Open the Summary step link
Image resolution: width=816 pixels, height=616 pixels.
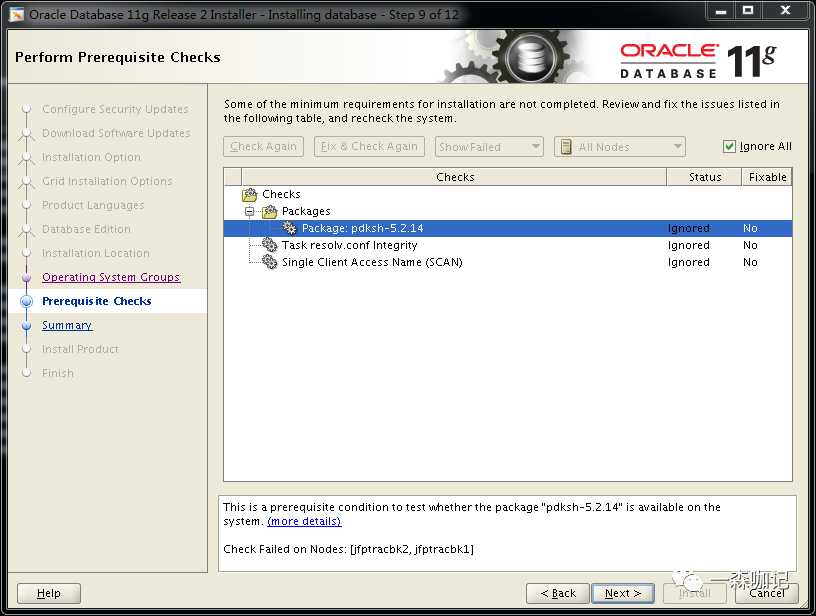pyautogui.click(x=67, y=325)
